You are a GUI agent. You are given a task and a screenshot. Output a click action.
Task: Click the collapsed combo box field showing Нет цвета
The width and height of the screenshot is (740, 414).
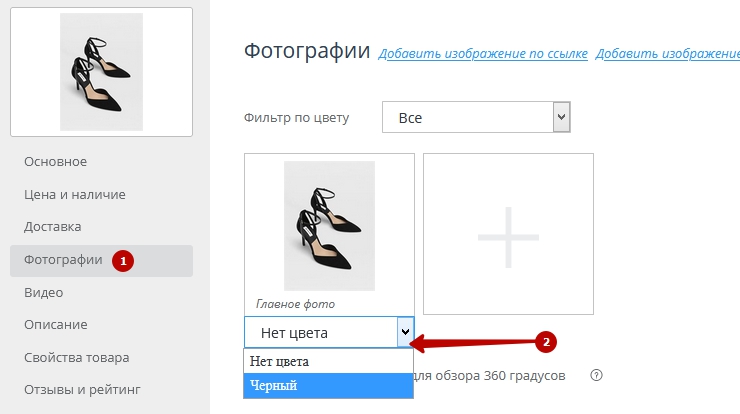[x=320, y=332]
